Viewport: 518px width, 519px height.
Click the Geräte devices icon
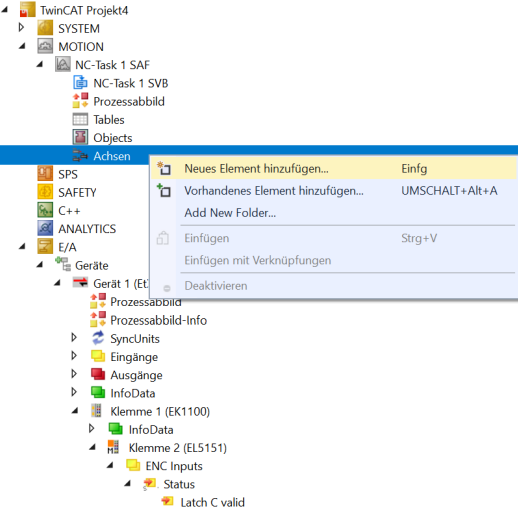tap(63, 265)
